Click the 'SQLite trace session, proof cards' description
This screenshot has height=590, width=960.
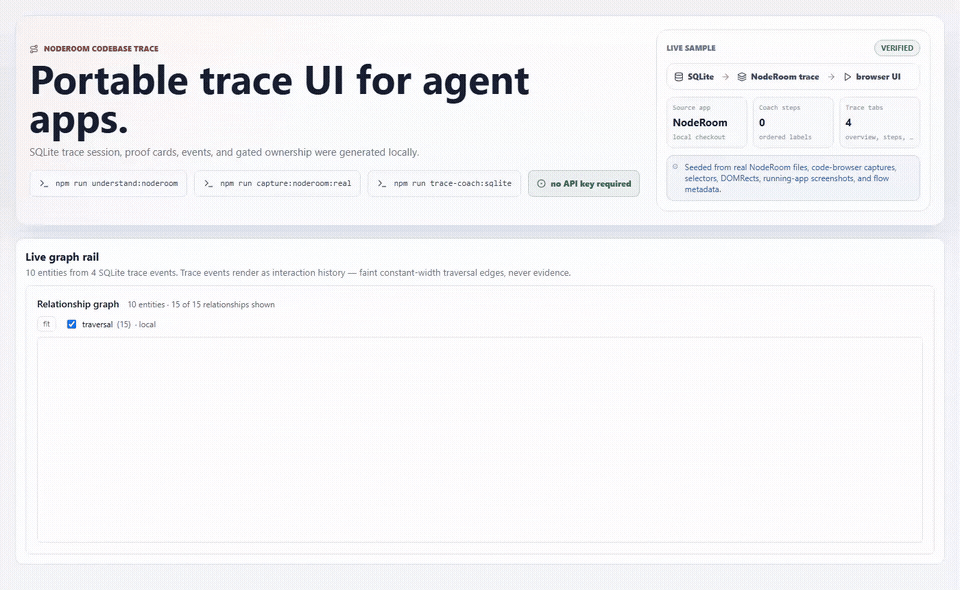224,152
